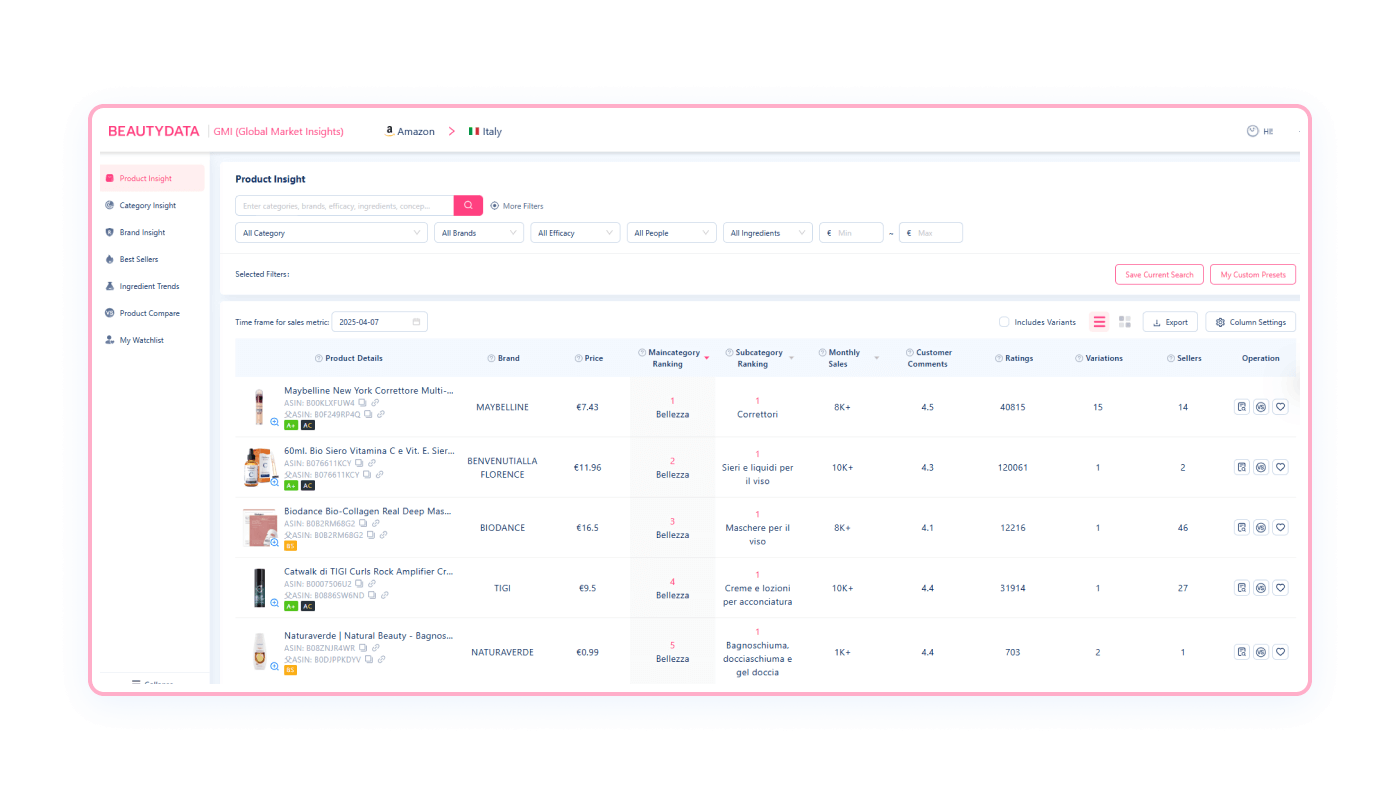The height and width of the screenshot is (800, 1400).
Task: Open the Catwalk di TIGI product title
Action: point(368,572)
